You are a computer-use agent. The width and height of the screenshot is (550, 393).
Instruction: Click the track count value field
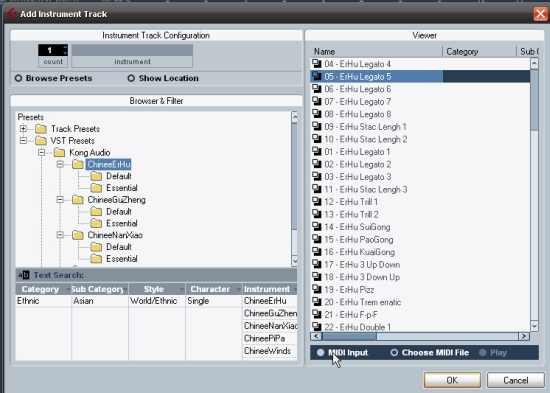tap(50, 50)
